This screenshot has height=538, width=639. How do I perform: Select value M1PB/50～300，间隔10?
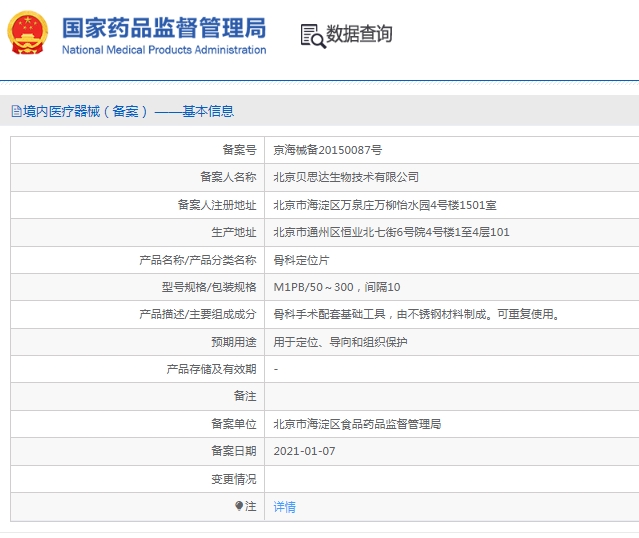(337, 287)
